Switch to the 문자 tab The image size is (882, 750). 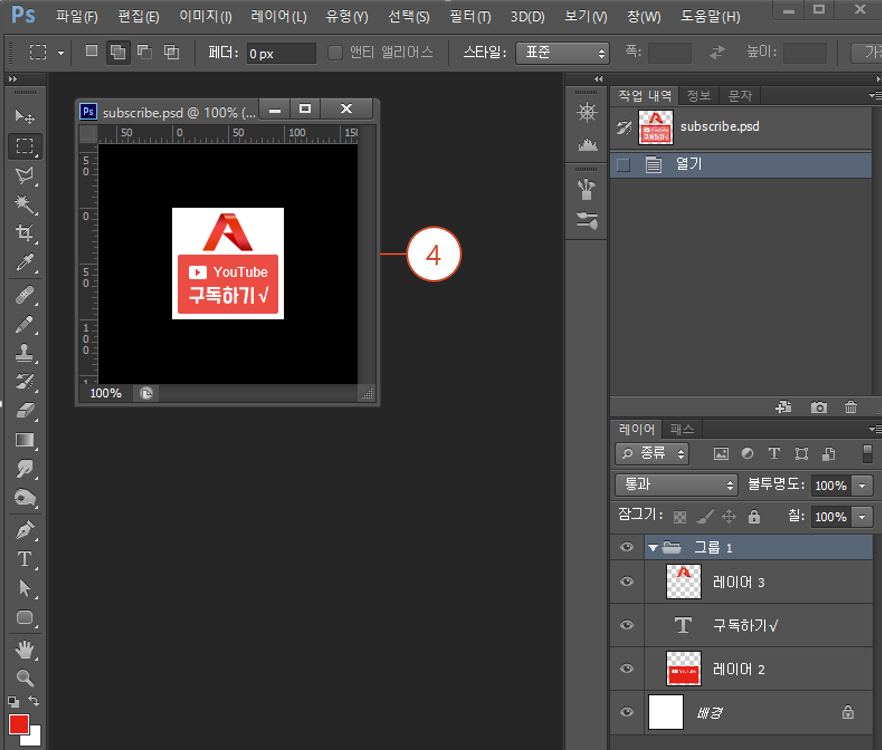pos(740,96)
